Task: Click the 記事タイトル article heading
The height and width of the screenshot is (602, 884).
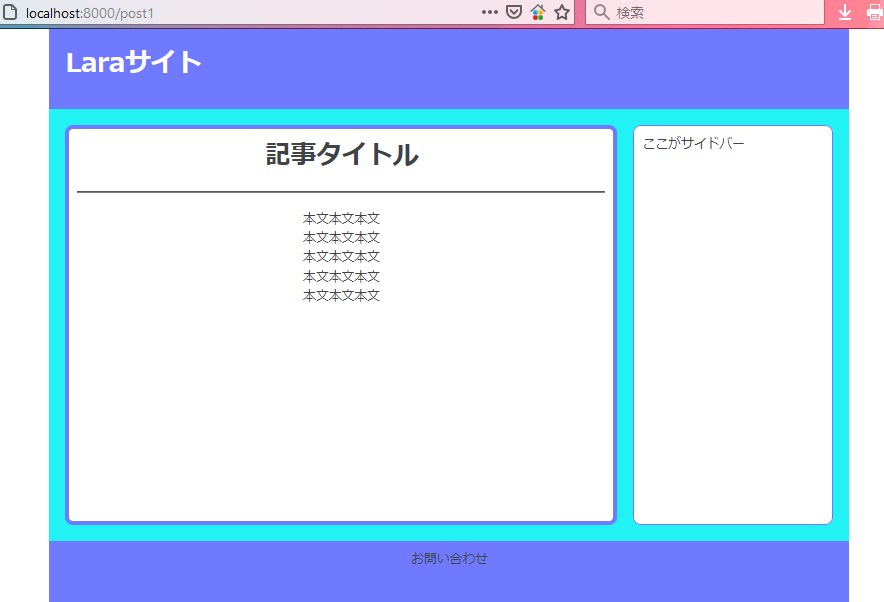Action: (x=341, y=155)
